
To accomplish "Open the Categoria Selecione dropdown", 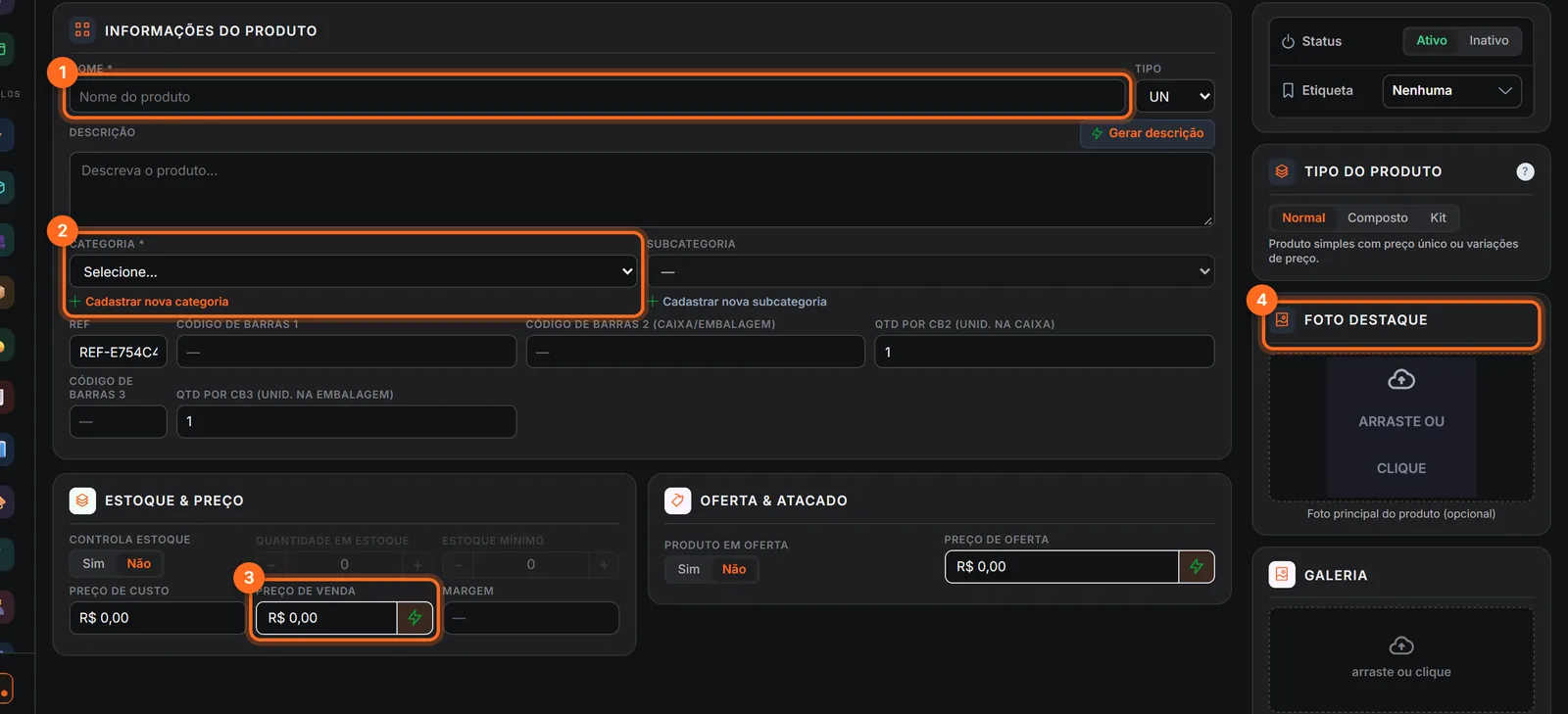I will [354, 271].
